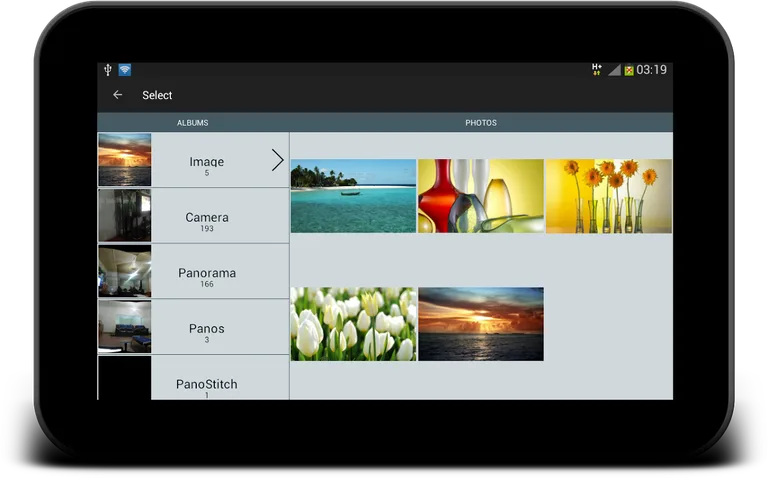
Task: Expand the Image album chevron arrow
Action: tap(277, 160)
